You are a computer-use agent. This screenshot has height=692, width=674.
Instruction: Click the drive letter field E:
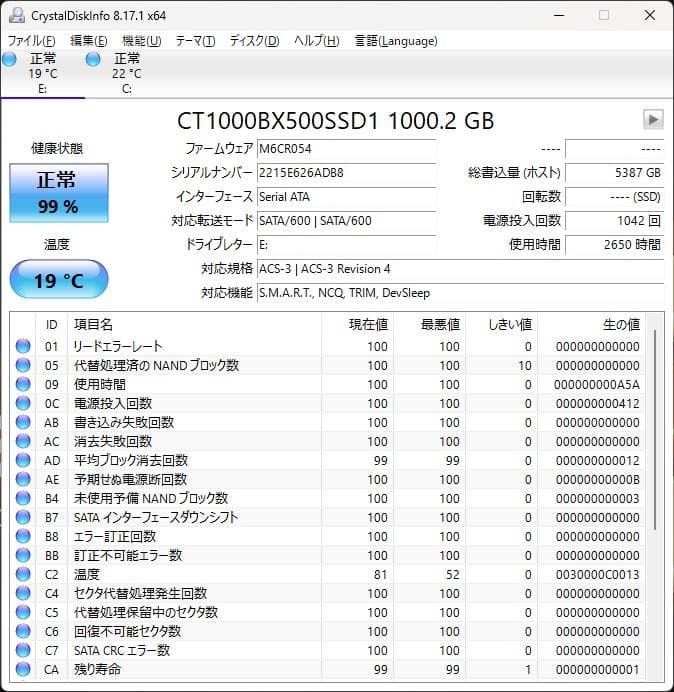tap(346, 244)
